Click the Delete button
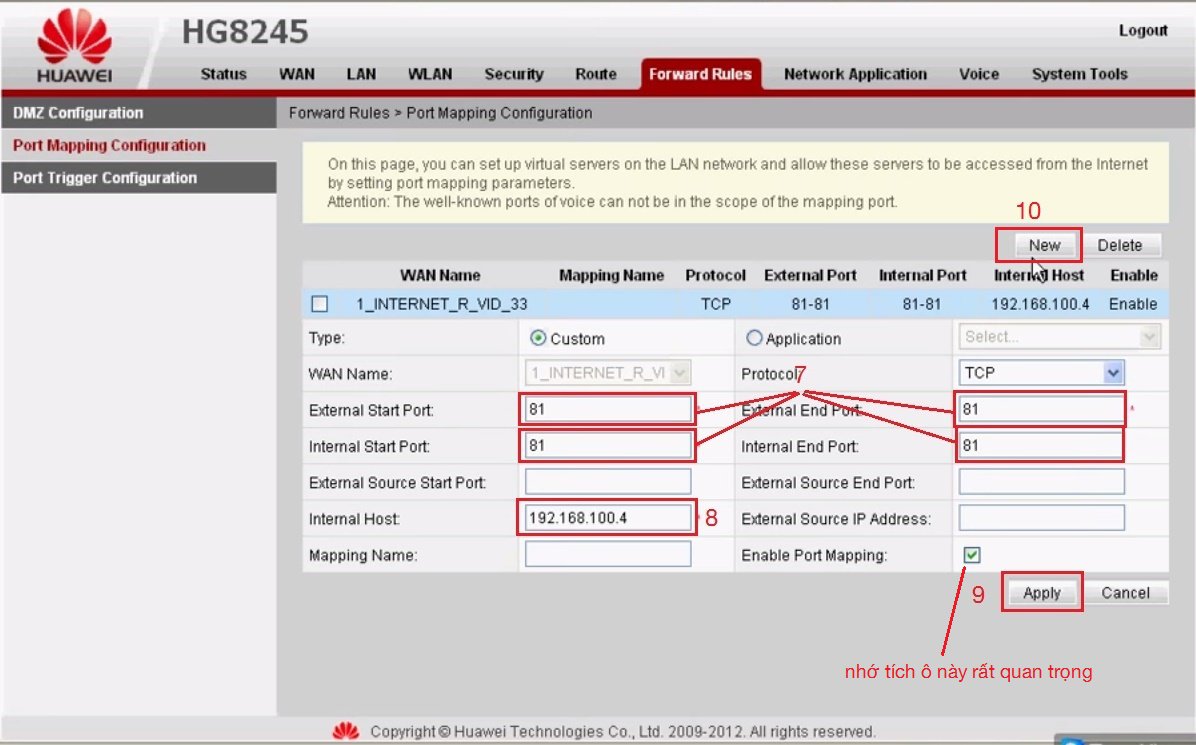This screenshot has width=1196, height=745. 1120,246
